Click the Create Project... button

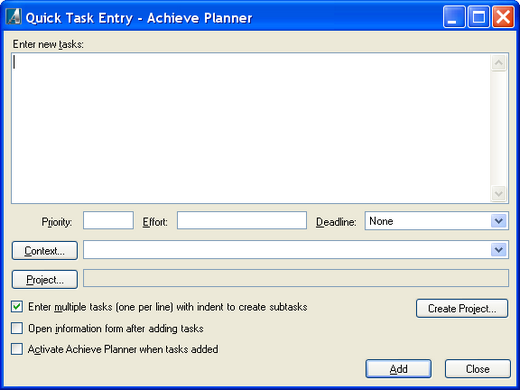click(x=462, y=308)
